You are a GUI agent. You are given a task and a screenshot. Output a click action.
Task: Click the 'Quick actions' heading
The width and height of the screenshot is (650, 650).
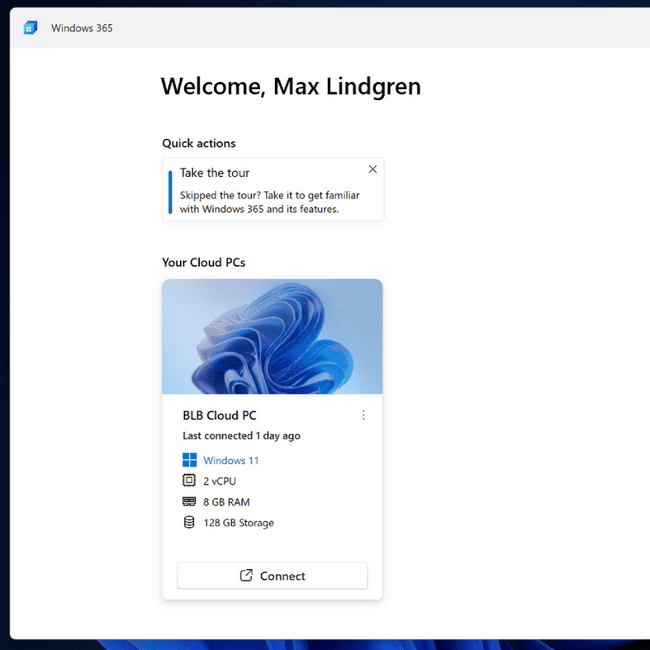click(199, 143)
